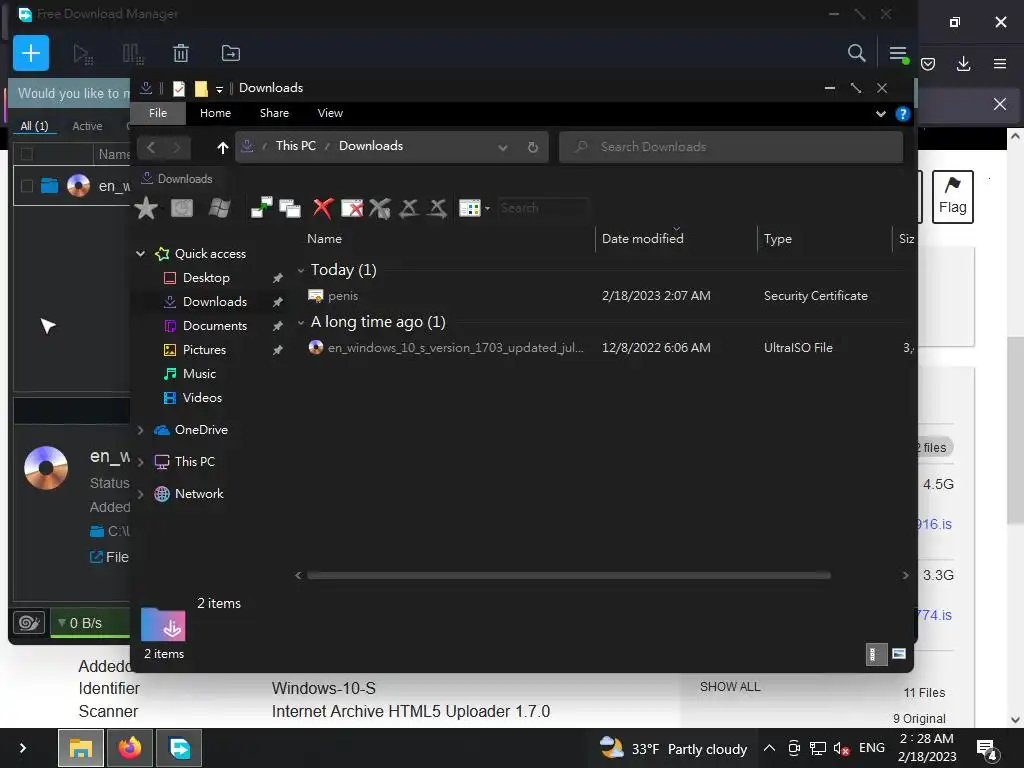The width and height of the screenshot is (1024, 768).
Task: Click the Pocket icon in the browser toolbar
Action: click(927, 63)
